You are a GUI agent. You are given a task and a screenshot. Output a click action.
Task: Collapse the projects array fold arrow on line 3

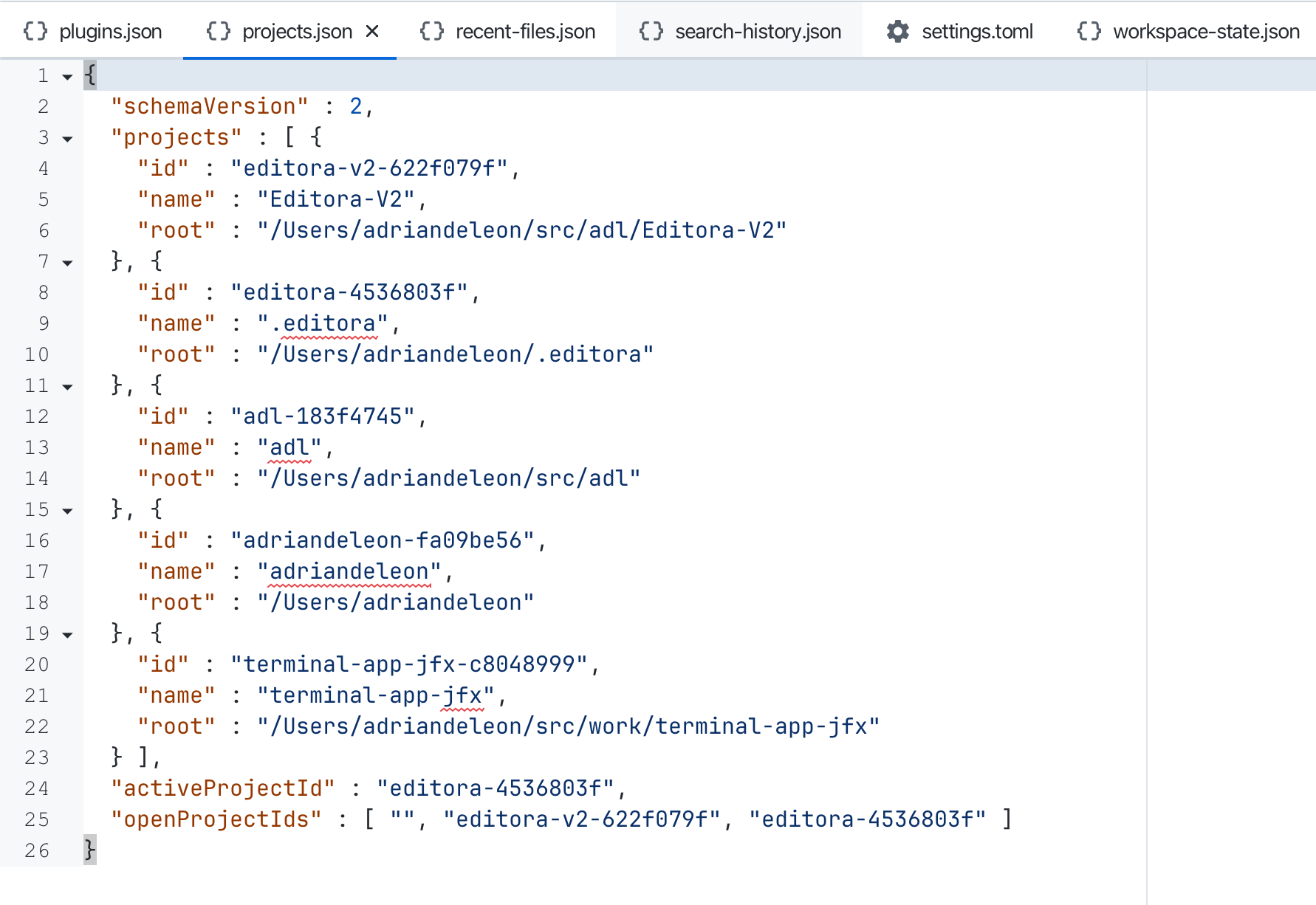point(67,139)
